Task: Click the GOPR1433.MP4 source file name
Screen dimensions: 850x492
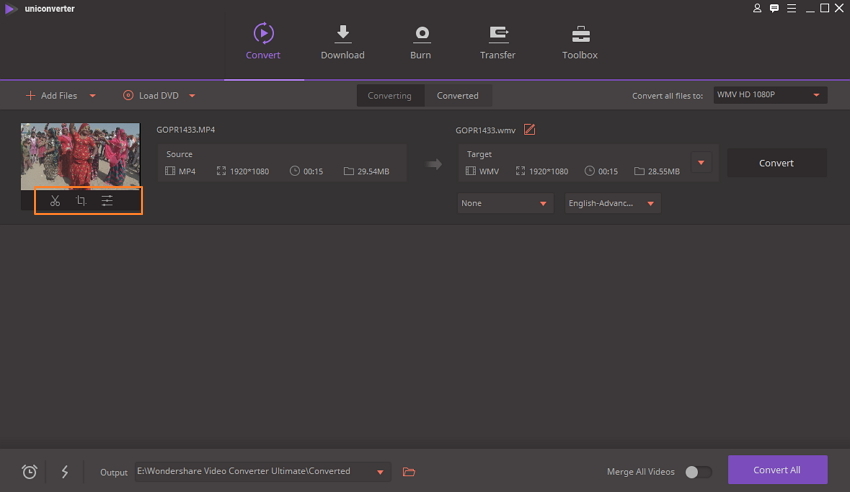Action: point(185,130)
